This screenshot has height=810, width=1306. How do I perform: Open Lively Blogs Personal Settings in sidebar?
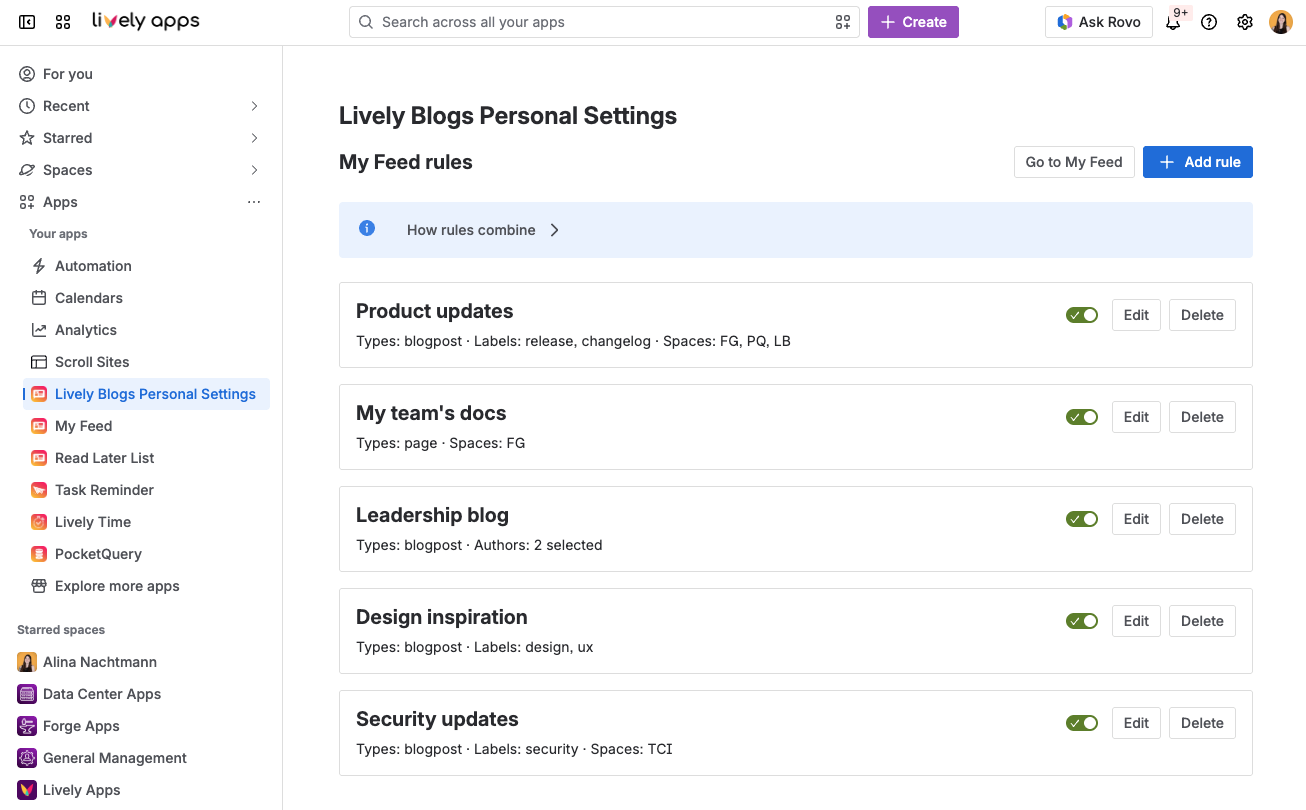click(146, 394)
